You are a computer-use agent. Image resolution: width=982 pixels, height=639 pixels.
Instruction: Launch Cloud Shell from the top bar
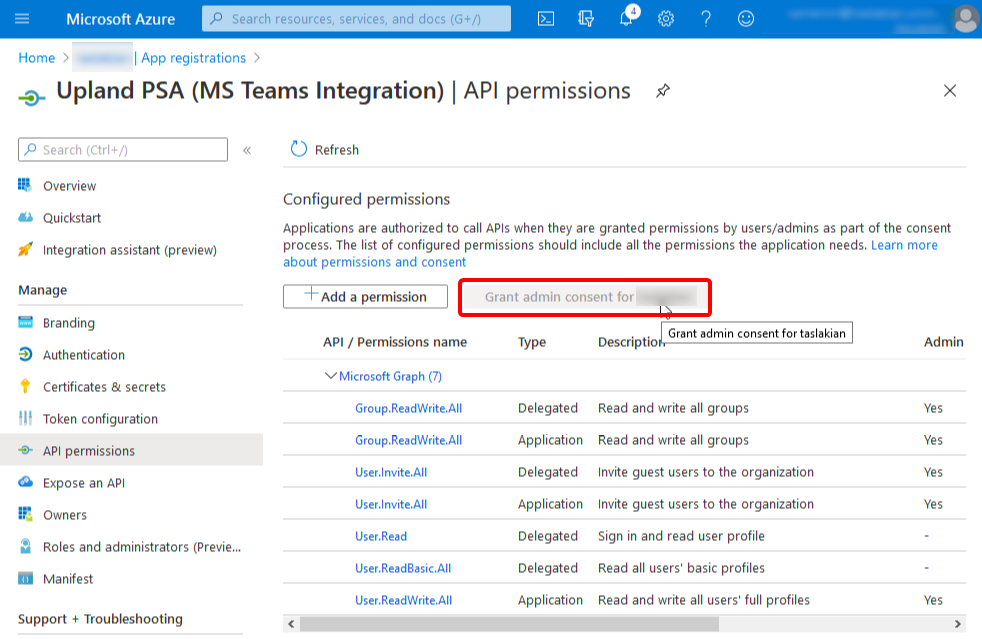point(546,19)
